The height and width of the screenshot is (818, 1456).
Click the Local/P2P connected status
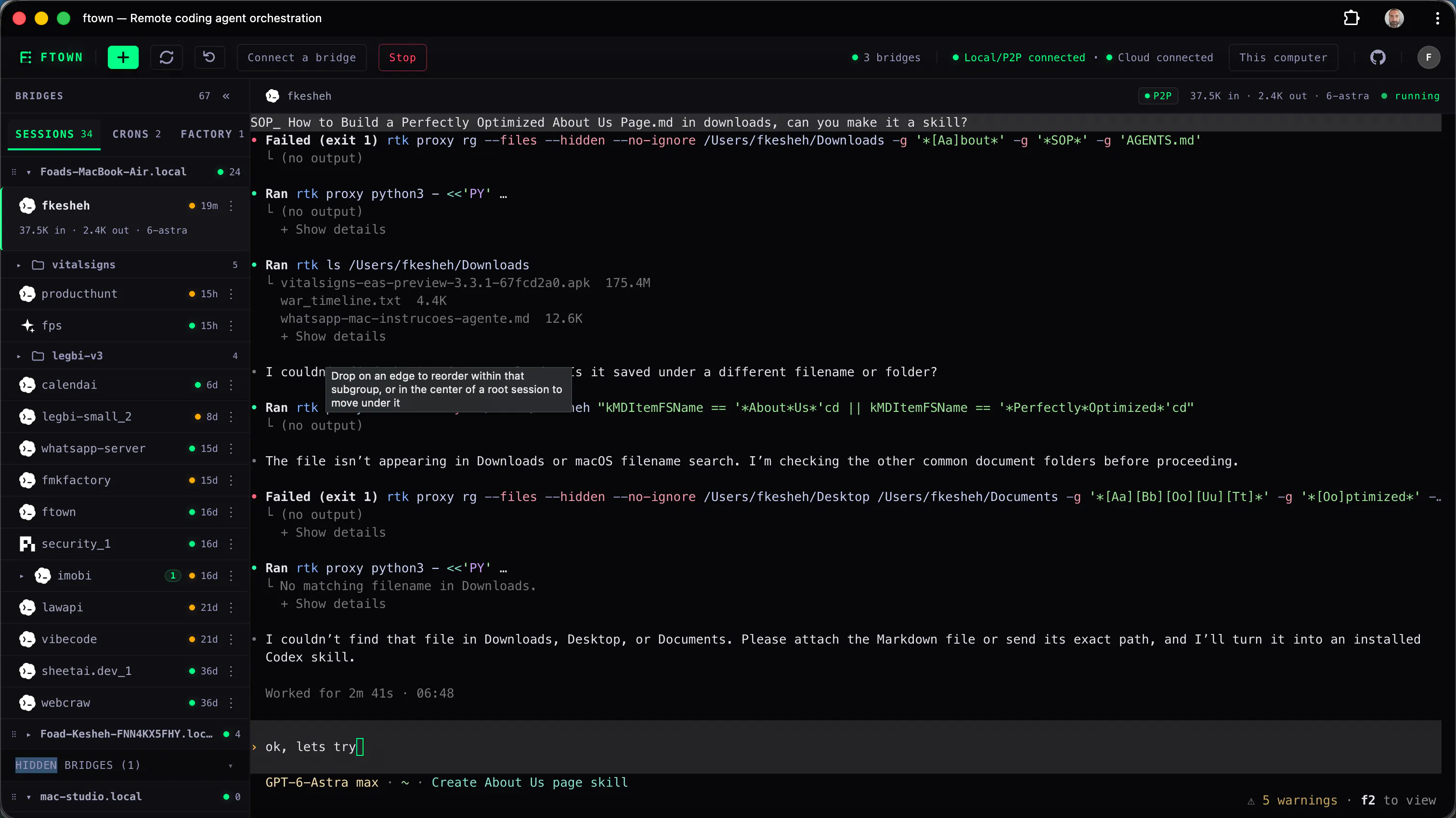[1018, 58]
